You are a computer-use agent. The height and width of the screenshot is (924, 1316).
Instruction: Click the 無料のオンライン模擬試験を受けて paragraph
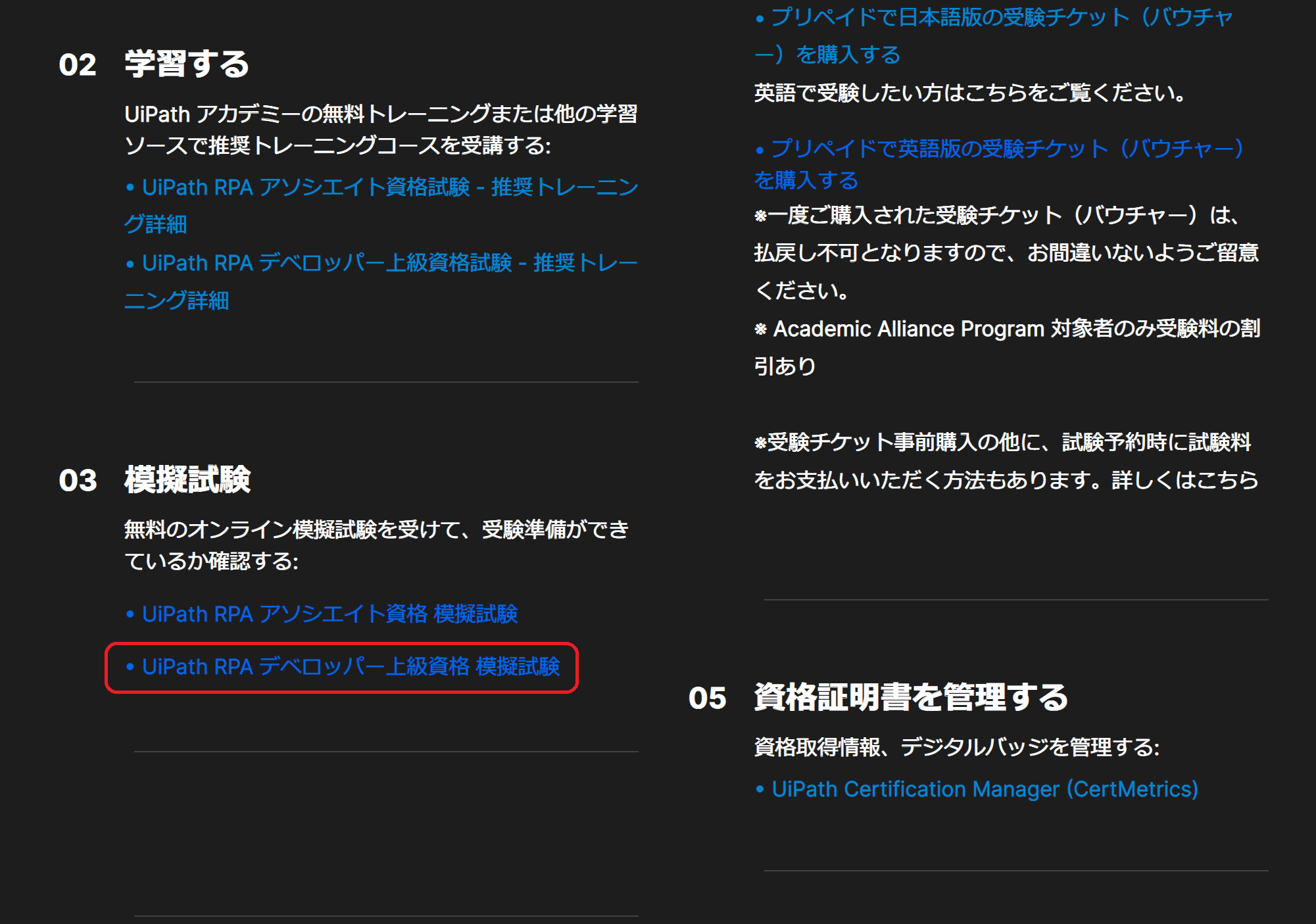coord(377,545)
